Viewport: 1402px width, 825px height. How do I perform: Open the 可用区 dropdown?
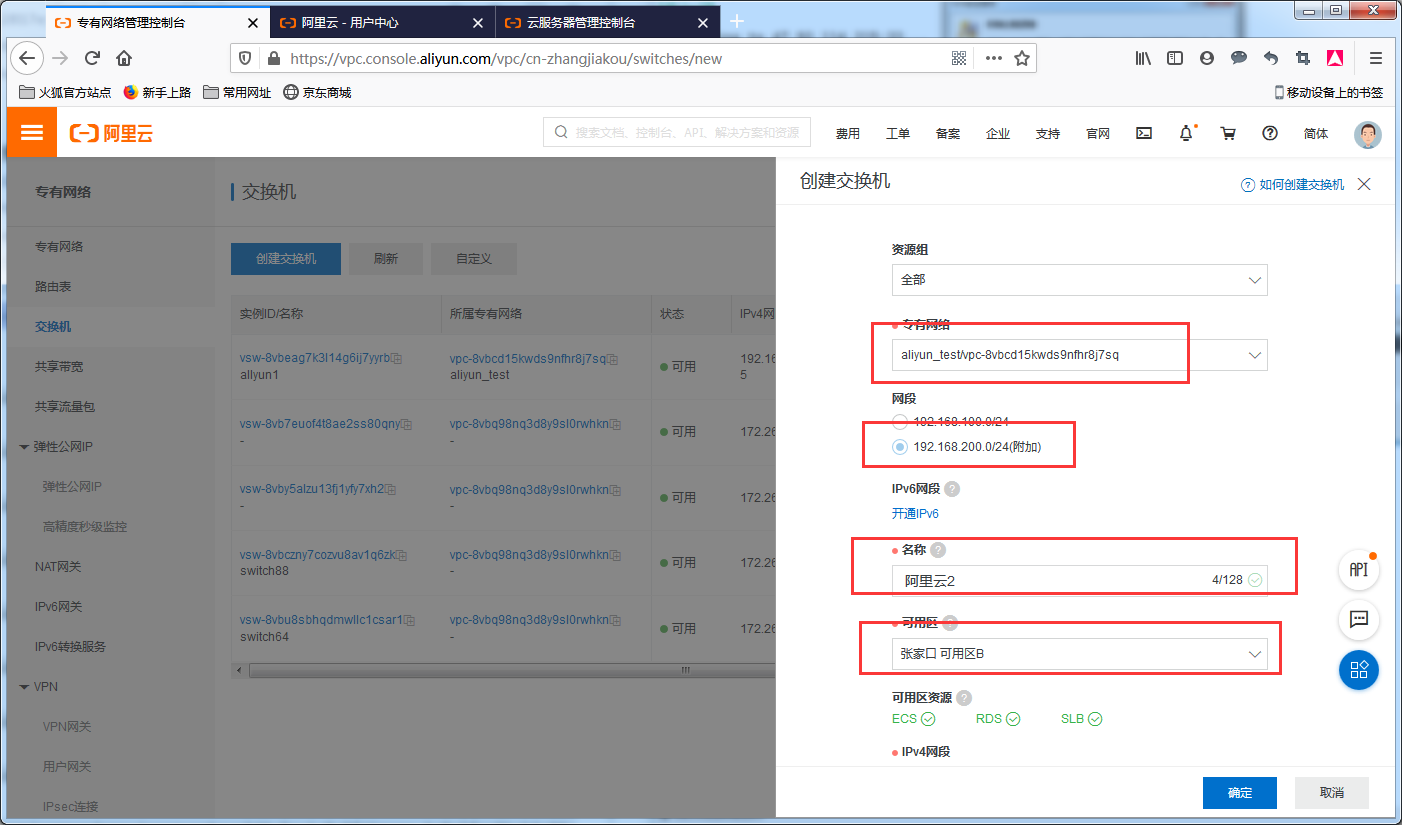tap(1079, 654)
